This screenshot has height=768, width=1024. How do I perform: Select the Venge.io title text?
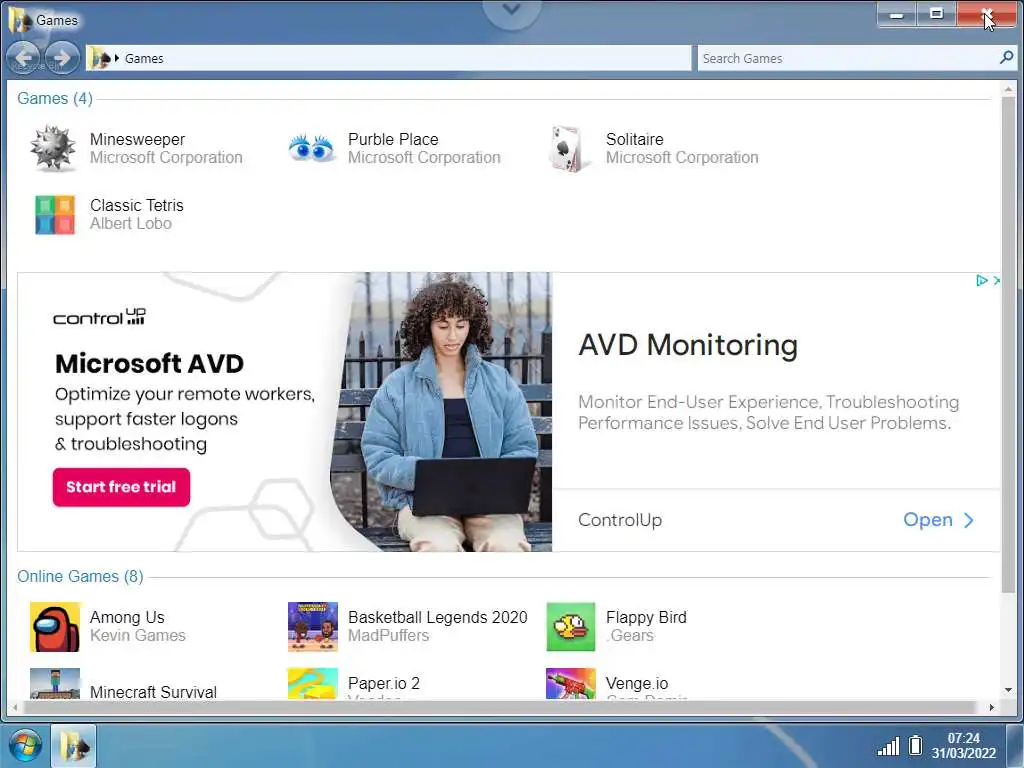click(637, 684)
